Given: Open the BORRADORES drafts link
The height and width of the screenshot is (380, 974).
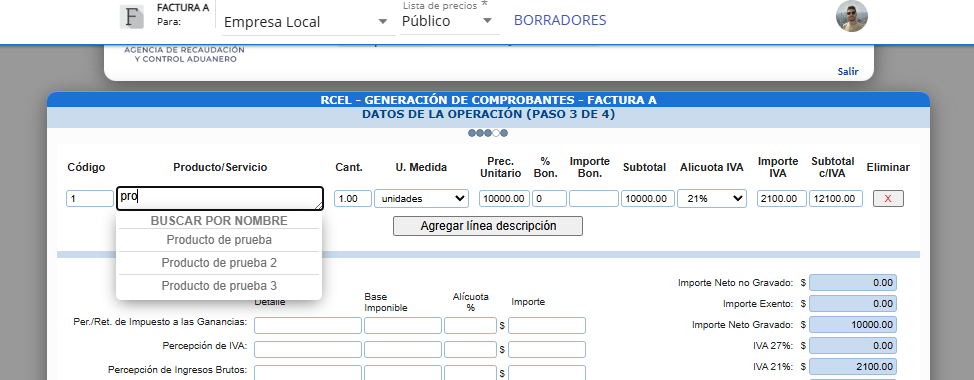Looking at the screenshot, I should tap(560, 20).
